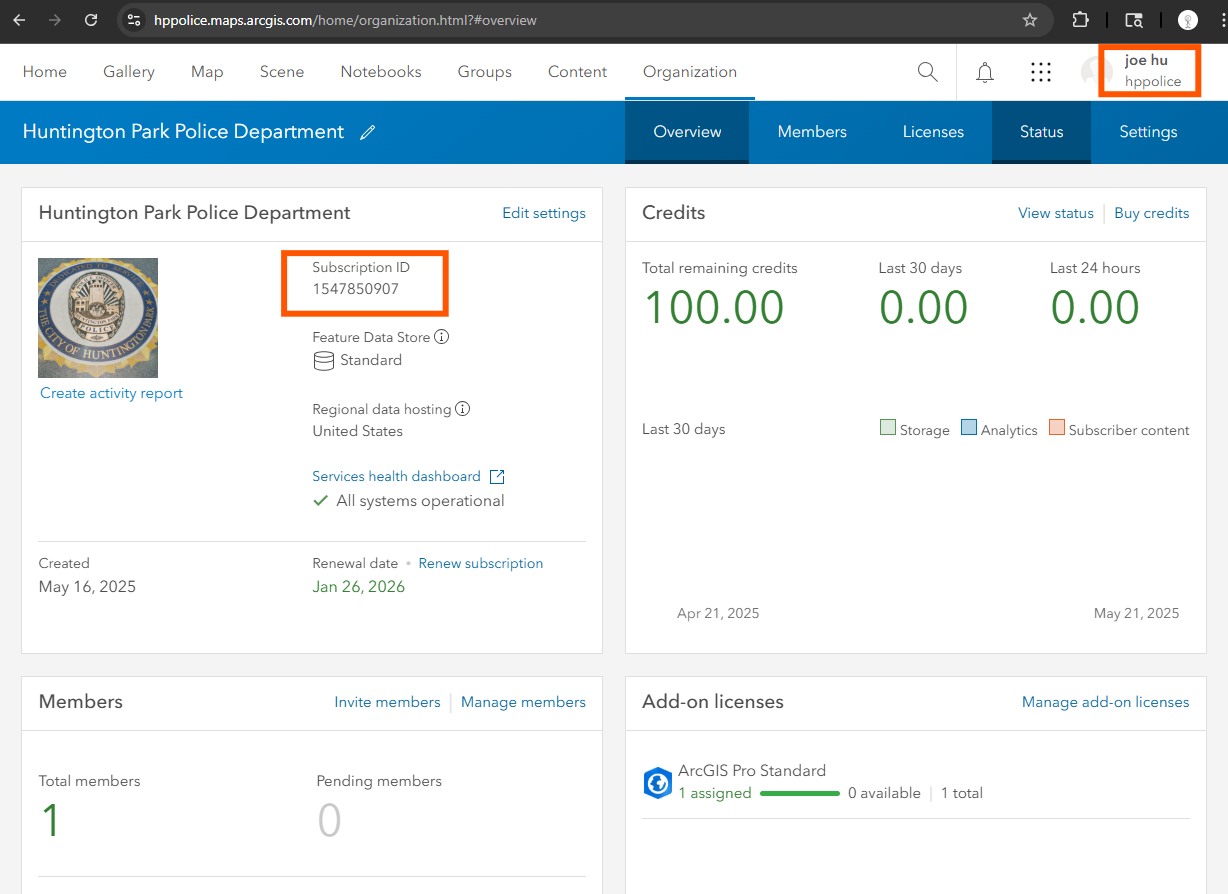Open browser profile avatar icon
The width and height of the screenshot is (1228, 894).
(x=1188, y=20)
